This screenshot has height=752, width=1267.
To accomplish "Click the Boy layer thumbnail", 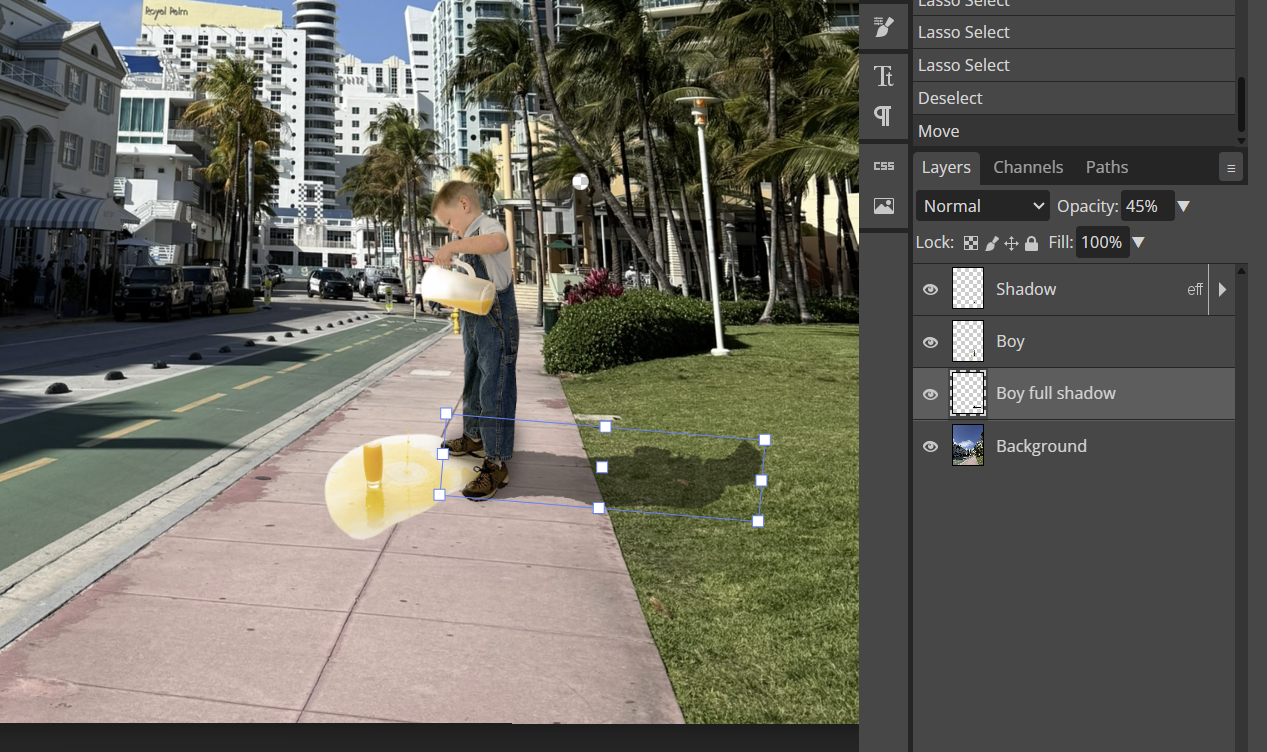I will point(968,341).
